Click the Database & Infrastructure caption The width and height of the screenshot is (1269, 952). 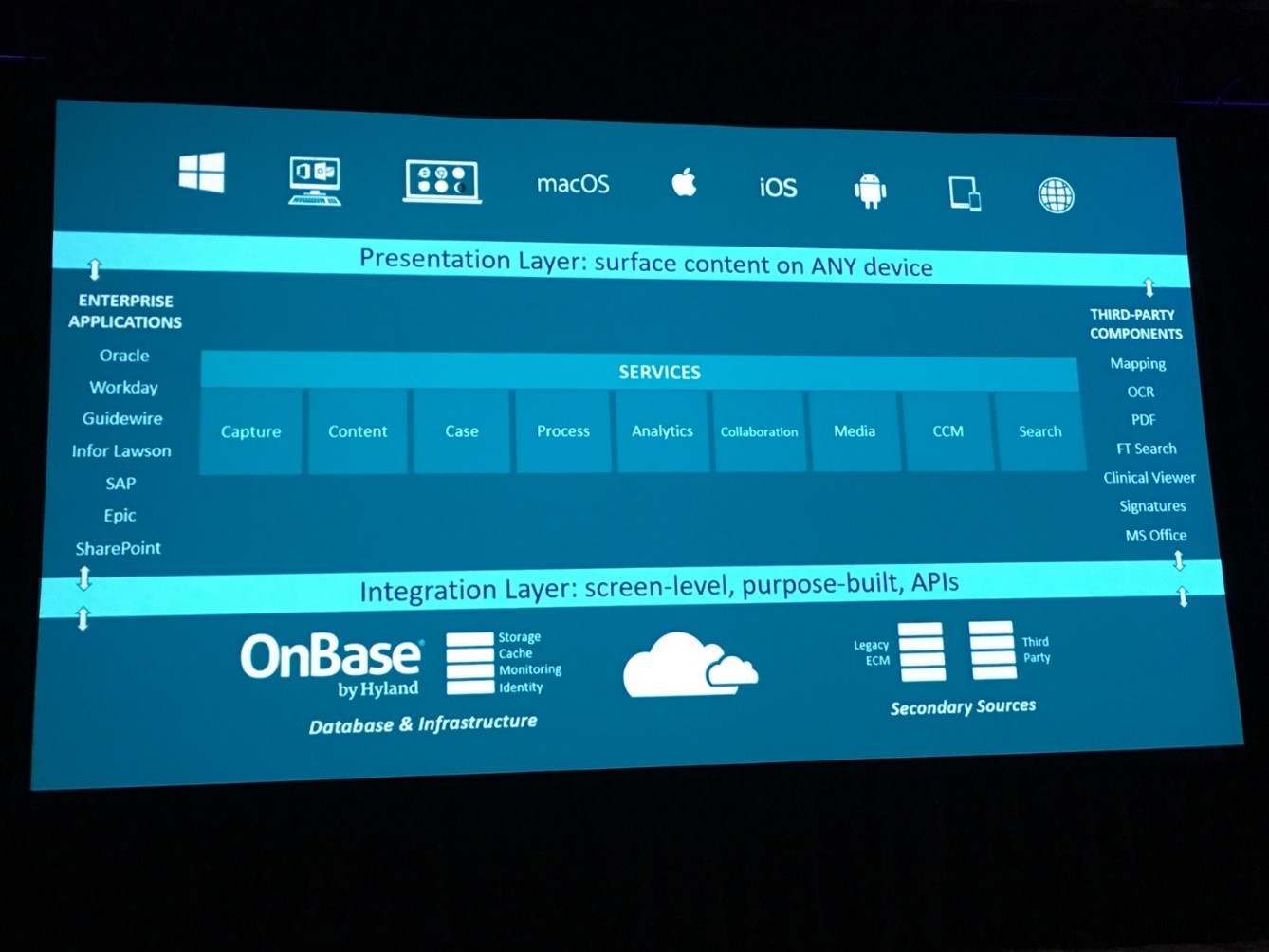[423, 724]
